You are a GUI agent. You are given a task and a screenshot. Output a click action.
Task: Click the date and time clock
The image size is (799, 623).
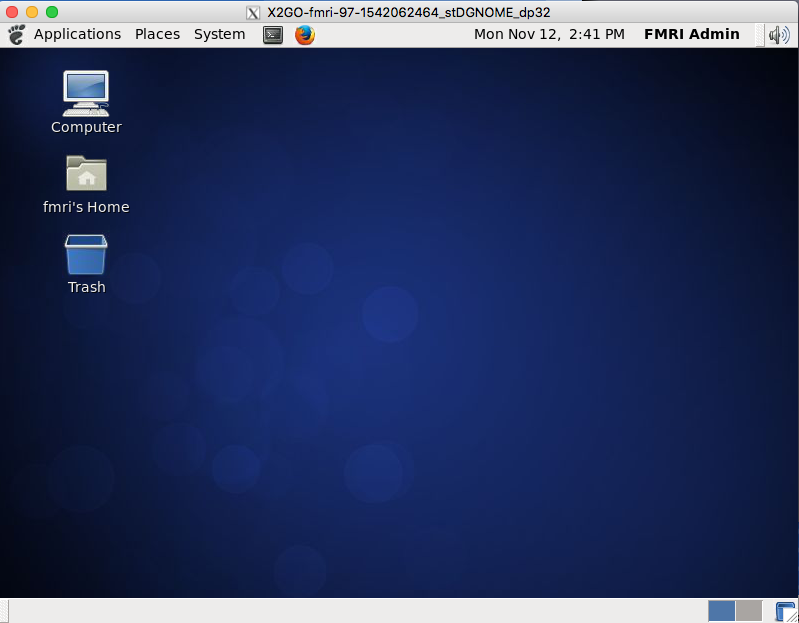click(x=549, y=34)
